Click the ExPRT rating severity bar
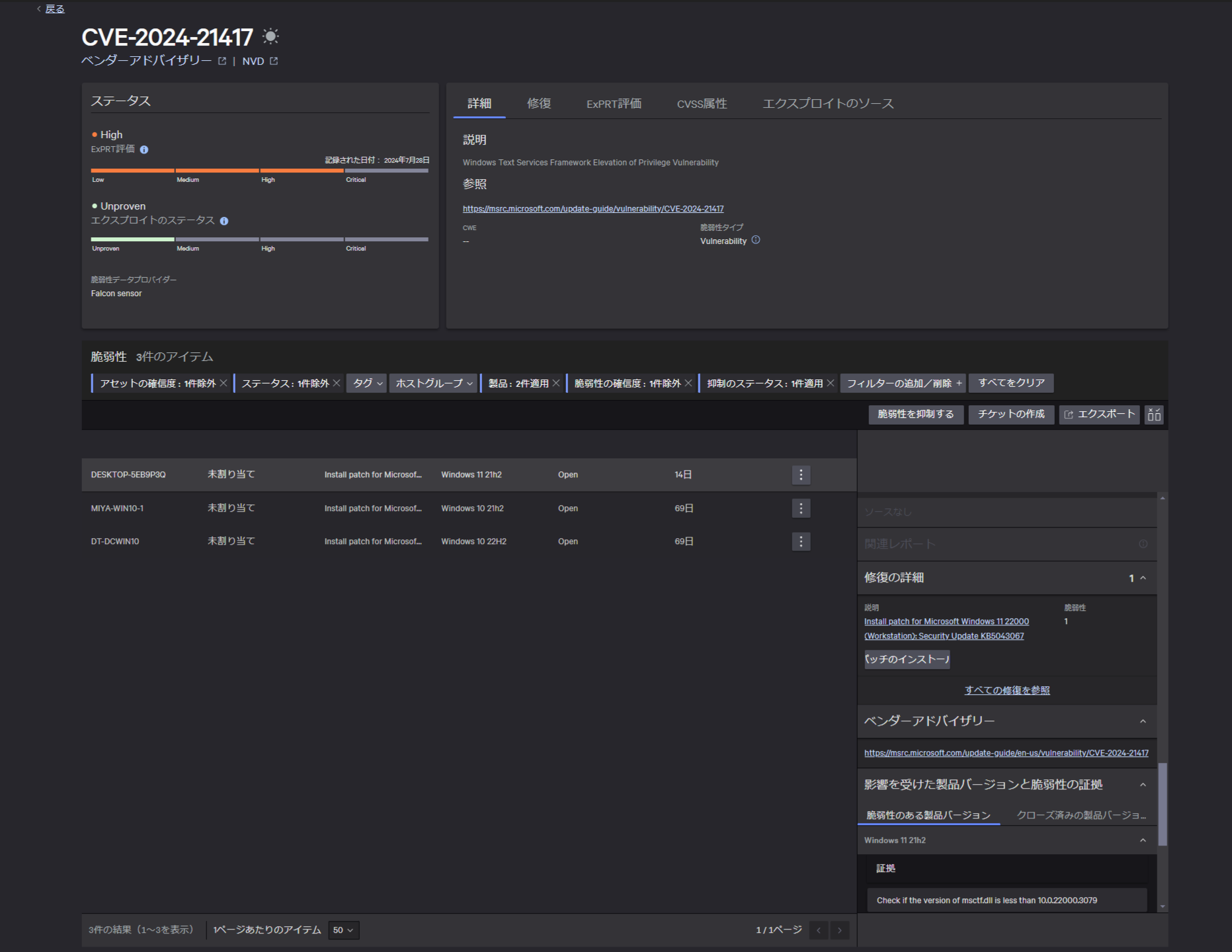 click(260, 171)
